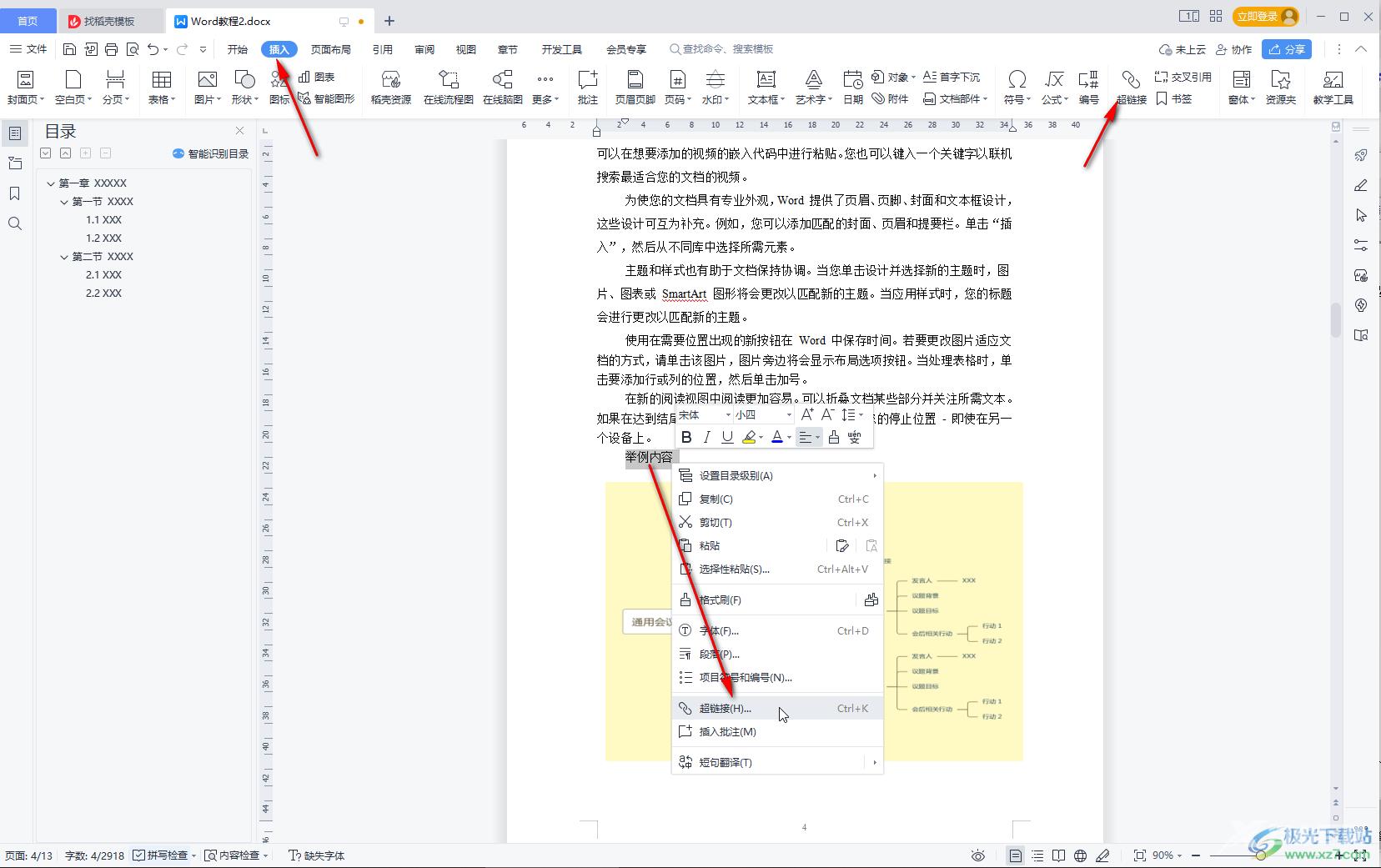Click the 智能图形 smart graphic button
Image resolution: width=1381 pixels, height=868 pixels.
tap(327, 98)
